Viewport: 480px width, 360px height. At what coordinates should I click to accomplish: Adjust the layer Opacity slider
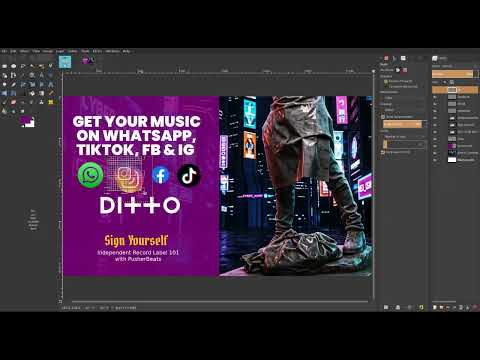452,74
